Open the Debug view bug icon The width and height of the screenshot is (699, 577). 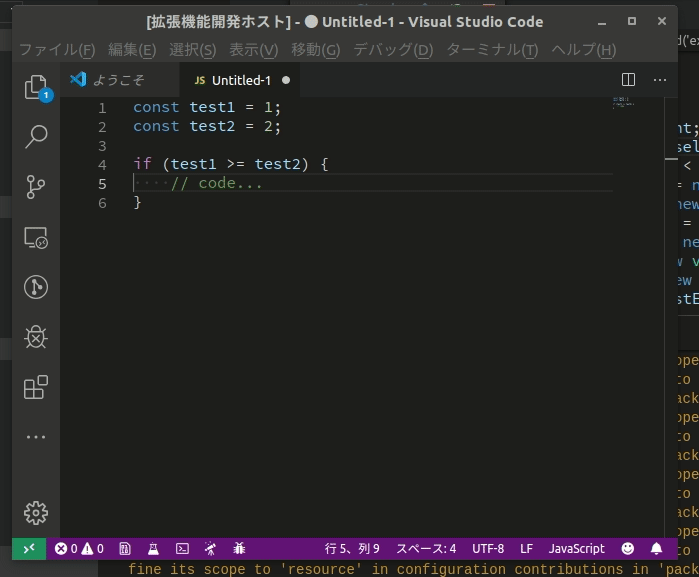pyautogui.click(x=36, y=337)
